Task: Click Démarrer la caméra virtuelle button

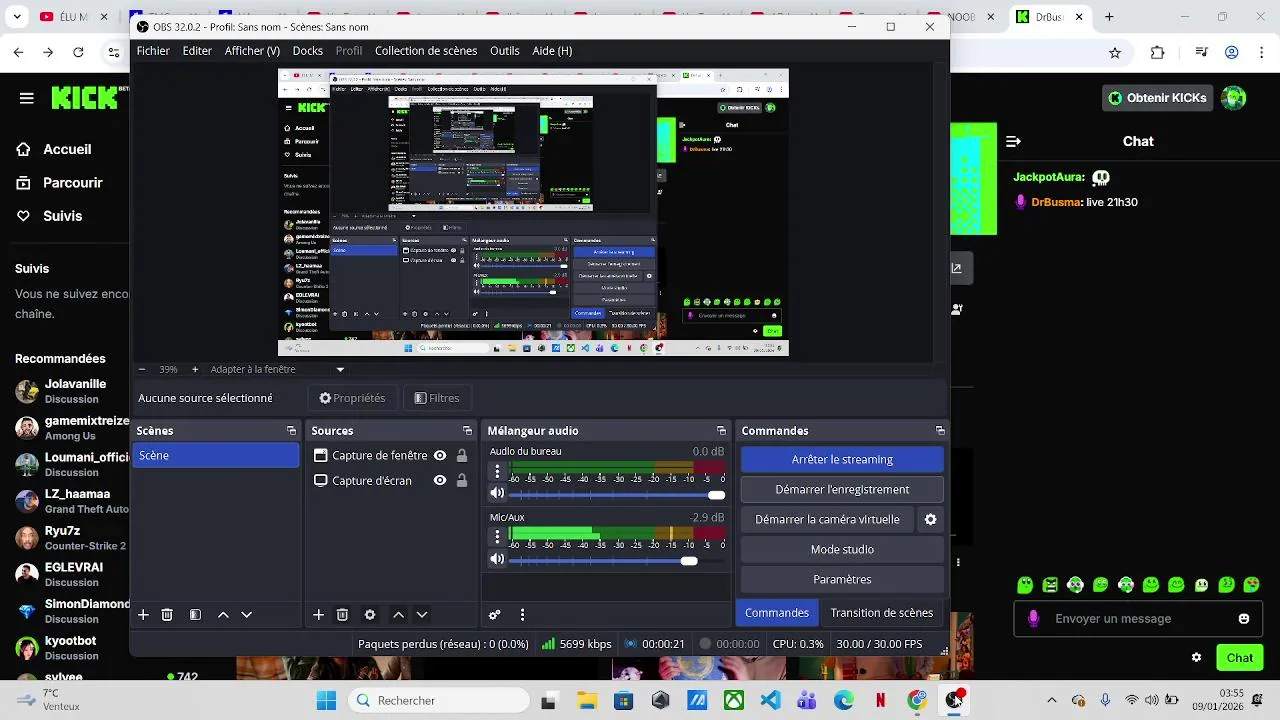Action: (827, 519)
